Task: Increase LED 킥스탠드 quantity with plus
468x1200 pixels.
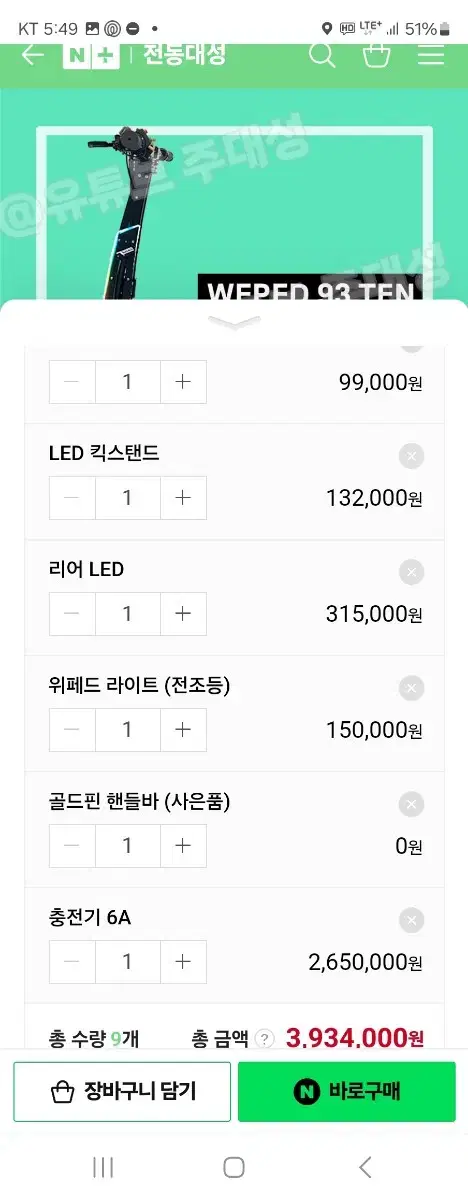Action: tap(183, 498)
